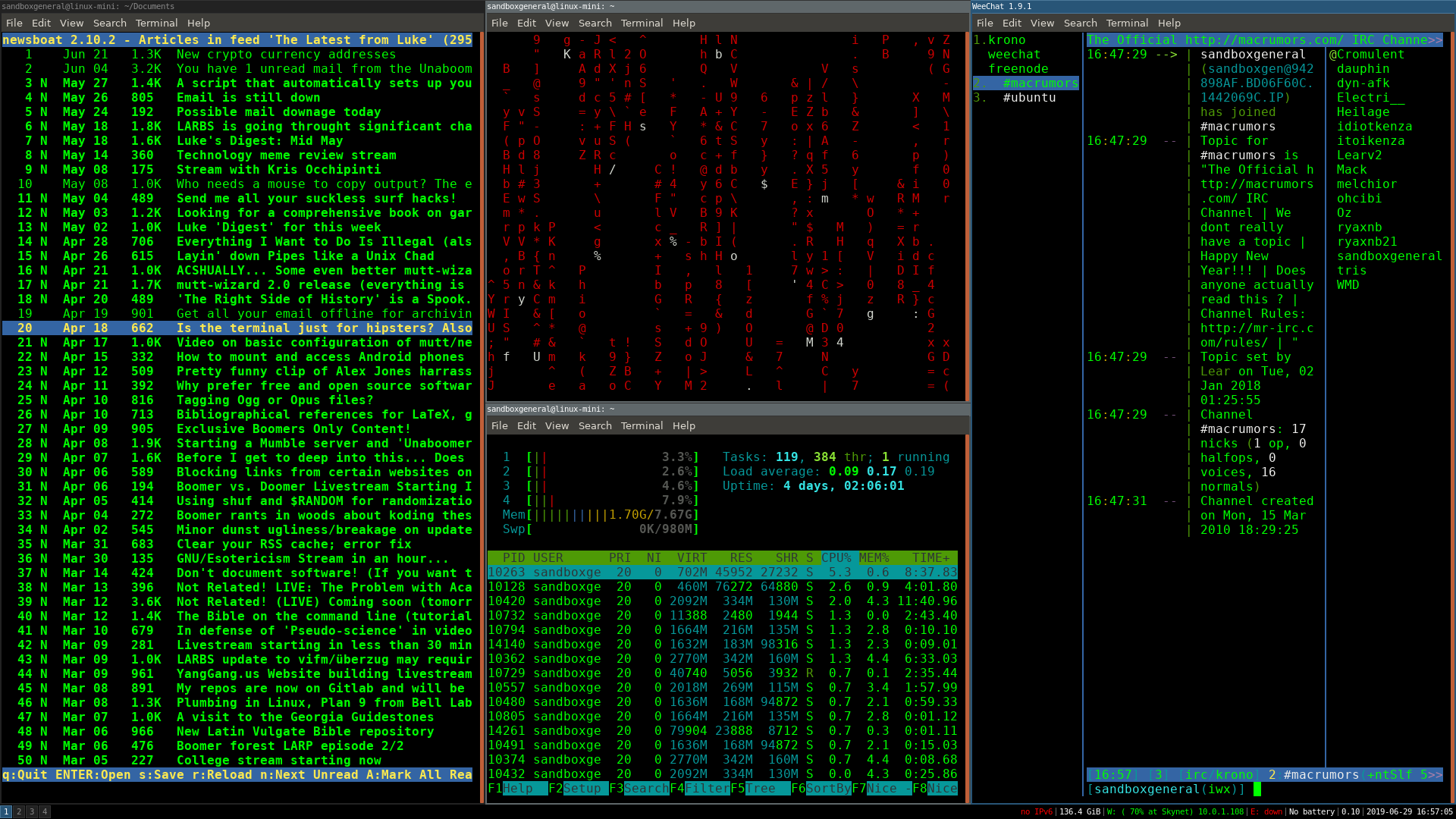Open Terminal menu in the WeeChat window
Screen dimensions: 1456x819
click(x=1127, y=24)
